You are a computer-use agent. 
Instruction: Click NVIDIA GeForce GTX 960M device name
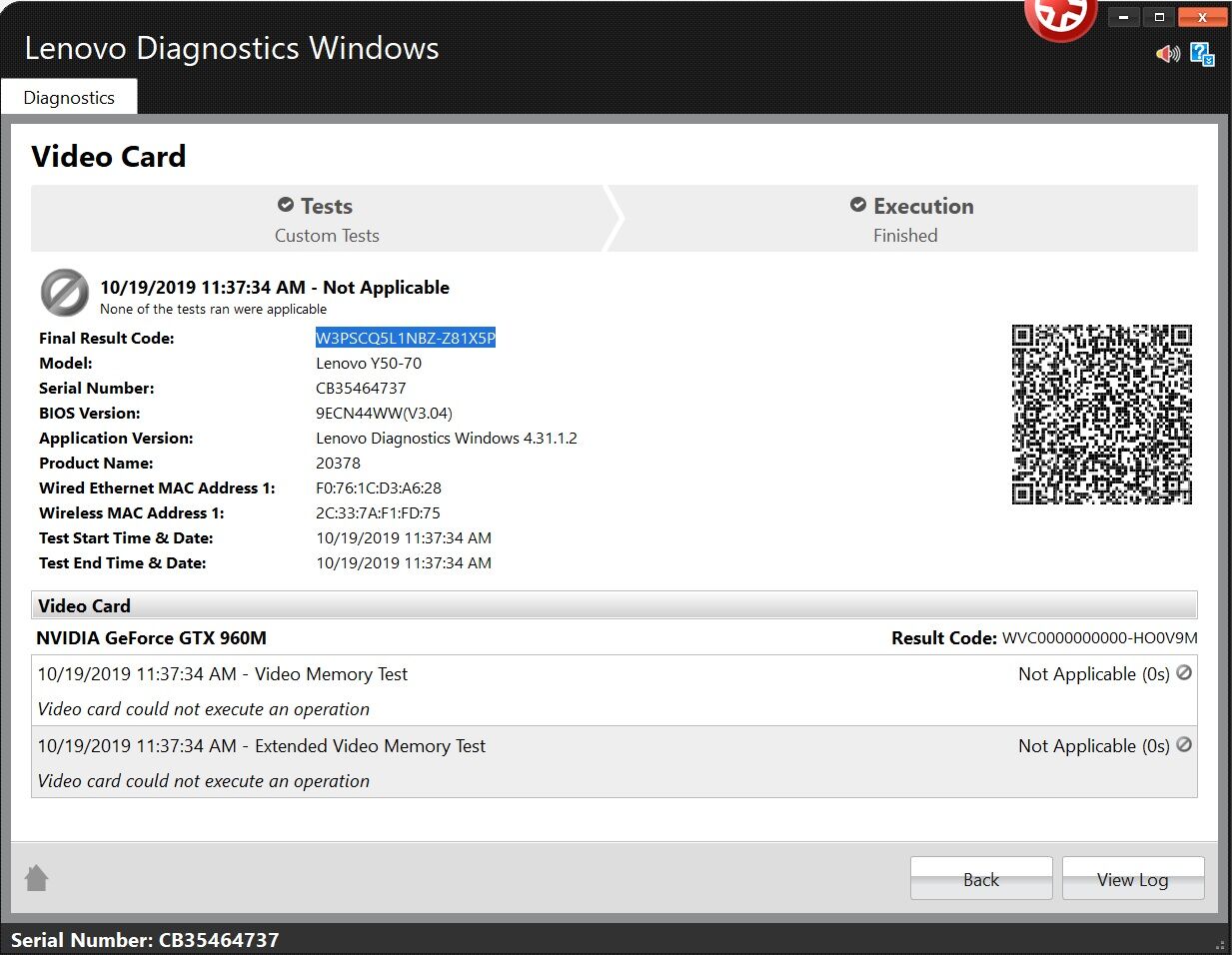coord(151,637)
